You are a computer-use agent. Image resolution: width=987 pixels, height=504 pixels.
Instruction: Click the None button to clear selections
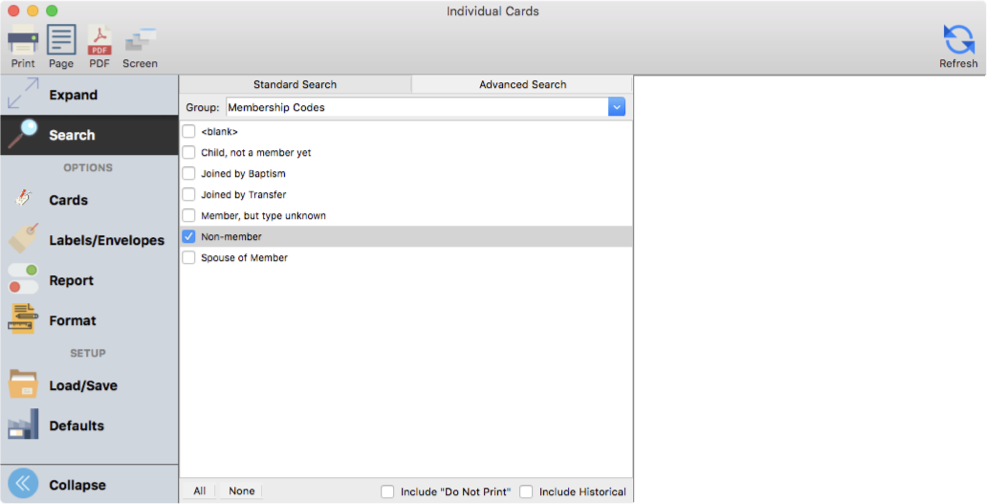(241, 491)
